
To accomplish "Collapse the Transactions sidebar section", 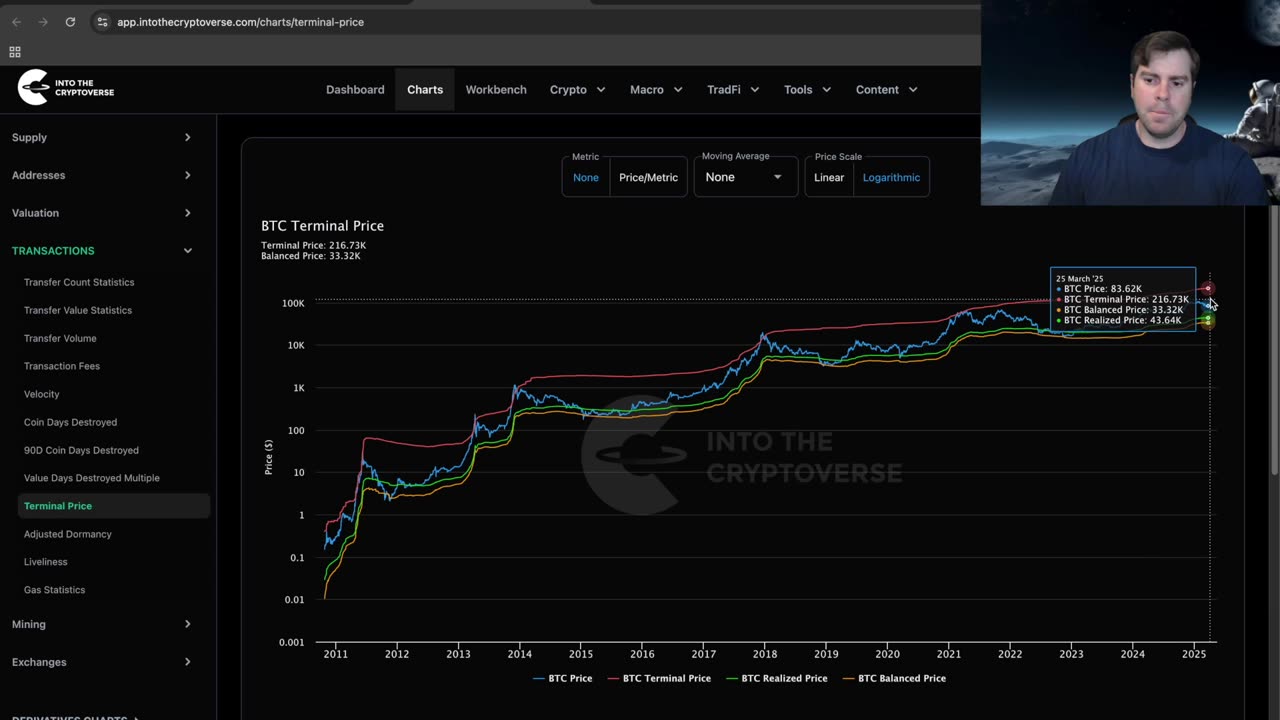I will pos(102,251).
